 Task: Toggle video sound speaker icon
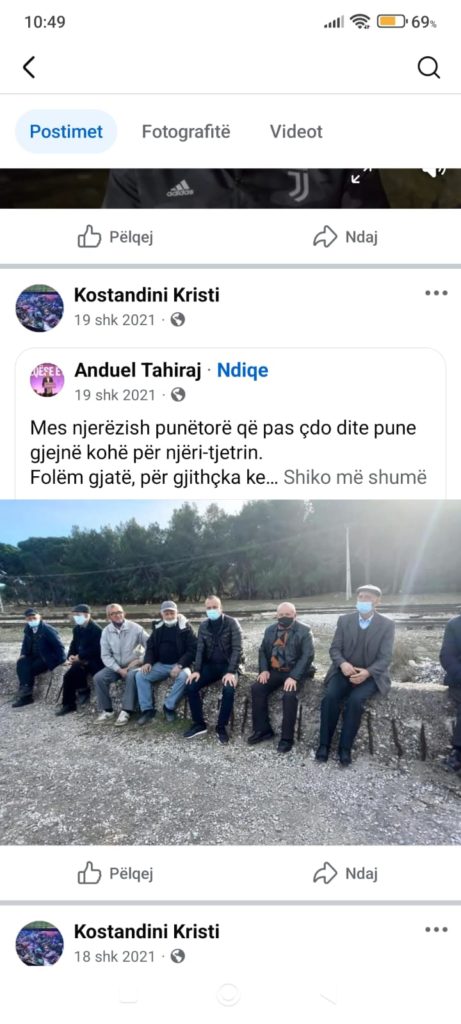pyautogui.click(x=434, y=172)
